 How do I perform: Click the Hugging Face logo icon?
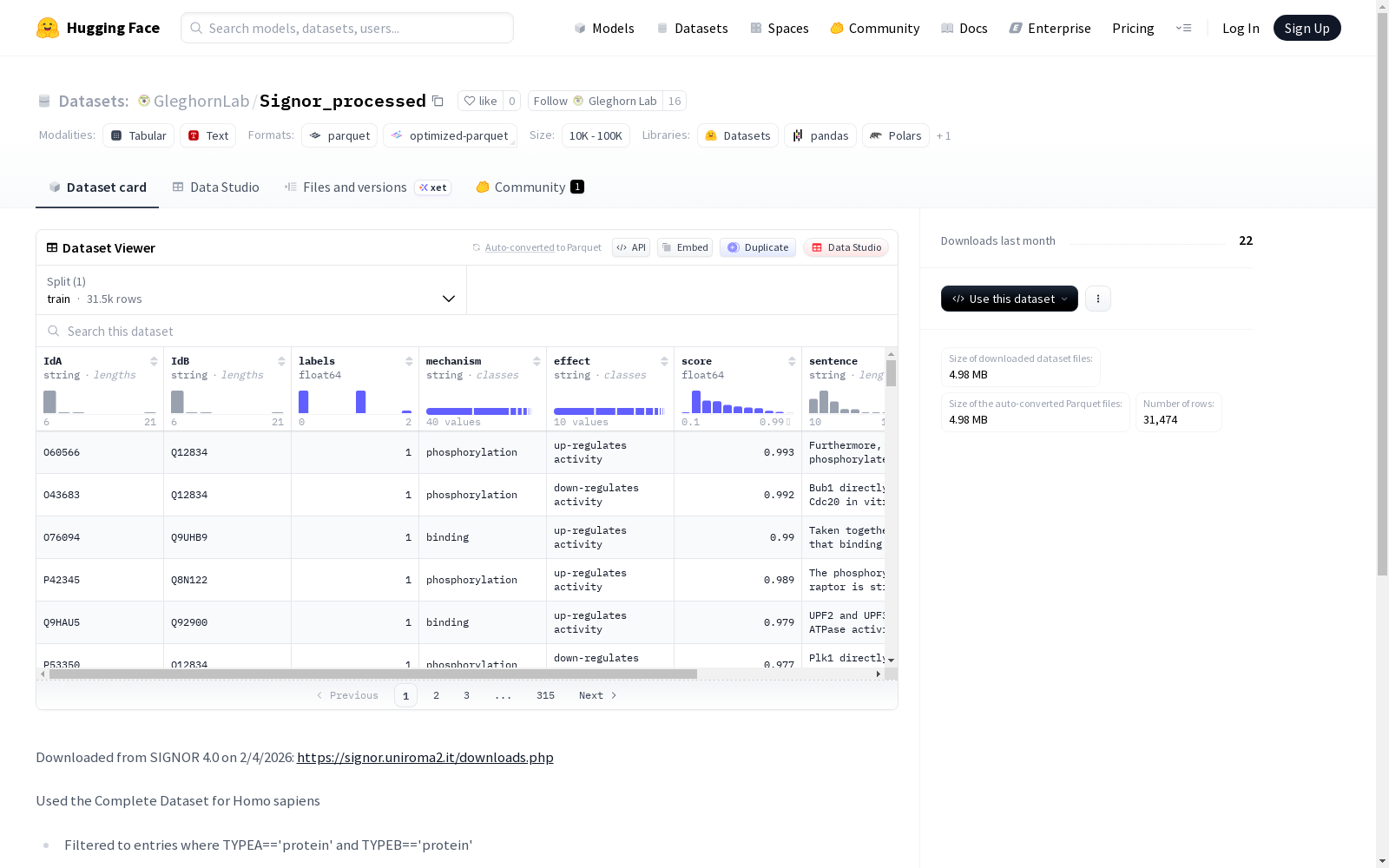click(48, 28)
